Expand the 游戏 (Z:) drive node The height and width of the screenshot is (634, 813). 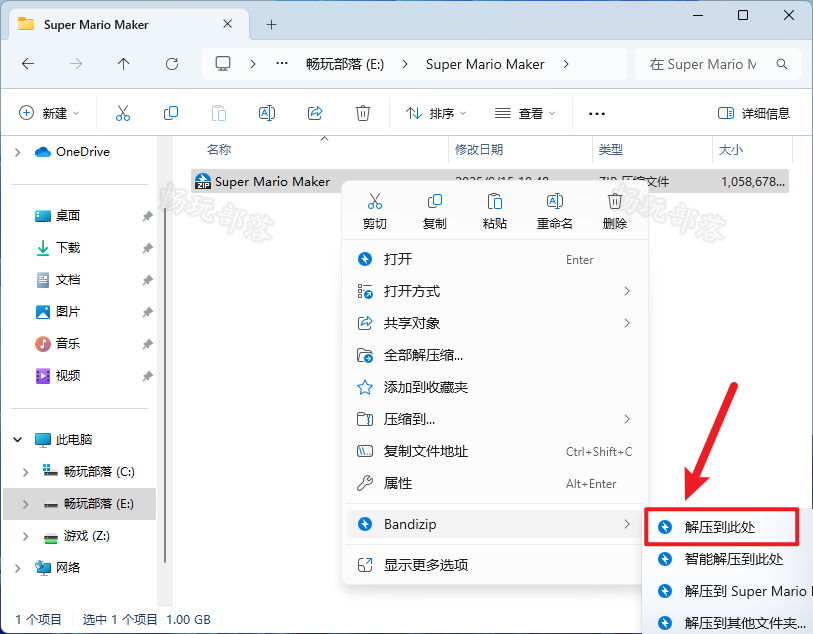25,536
